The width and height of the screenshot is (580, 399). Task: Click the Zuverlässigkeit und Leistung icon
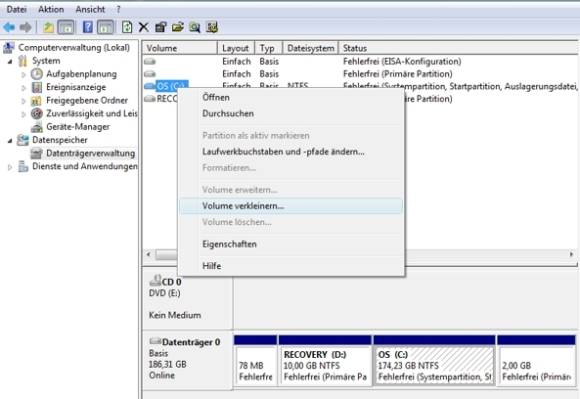click(37, 114)
